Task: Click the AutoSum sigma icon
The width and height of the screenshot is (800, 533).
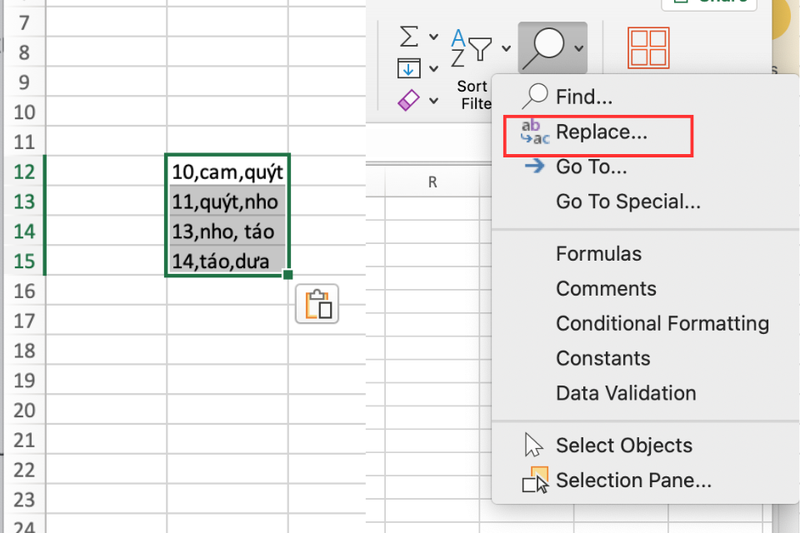Action: pos(409,37)
